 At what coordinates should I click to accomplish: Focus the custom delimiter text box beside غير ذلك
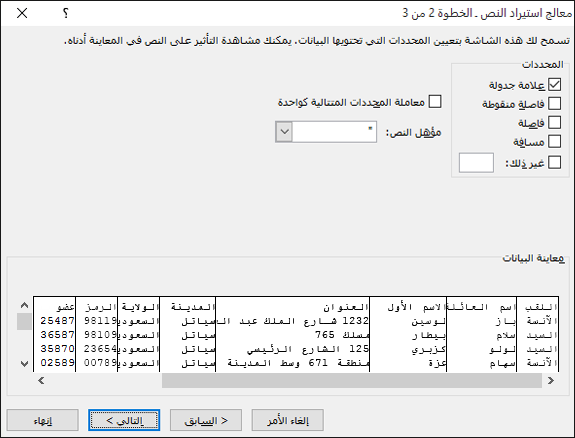(x=476, y=163)
